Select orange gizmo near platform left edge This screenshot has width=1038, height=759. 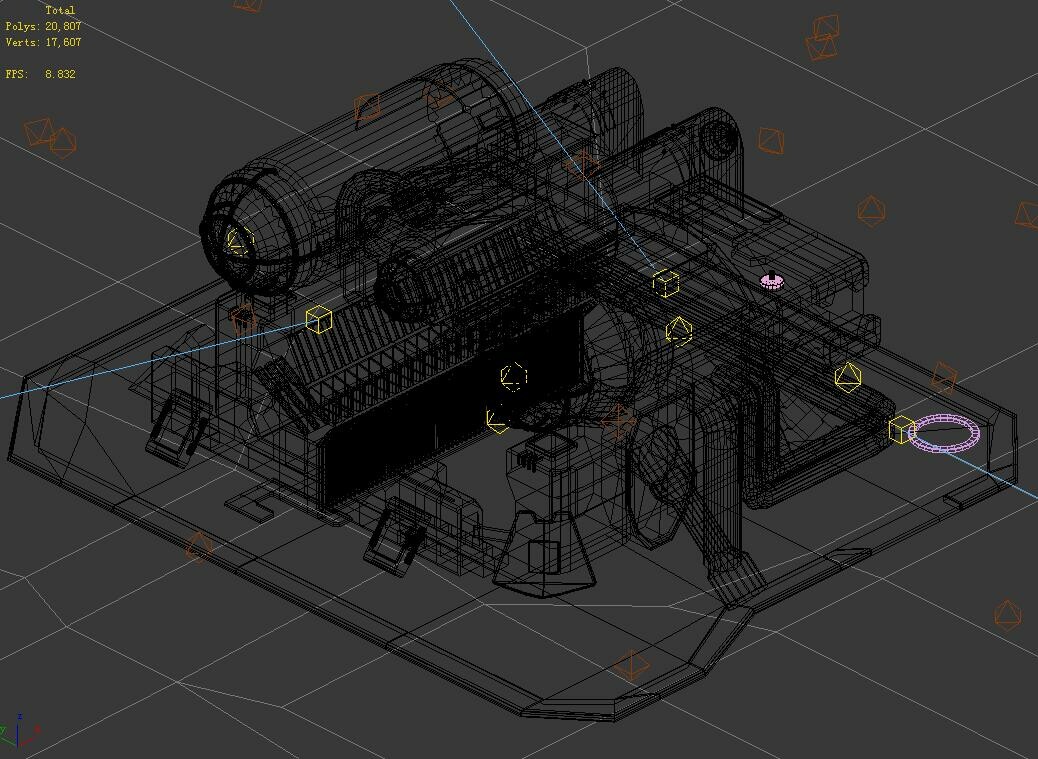point(198,547)
